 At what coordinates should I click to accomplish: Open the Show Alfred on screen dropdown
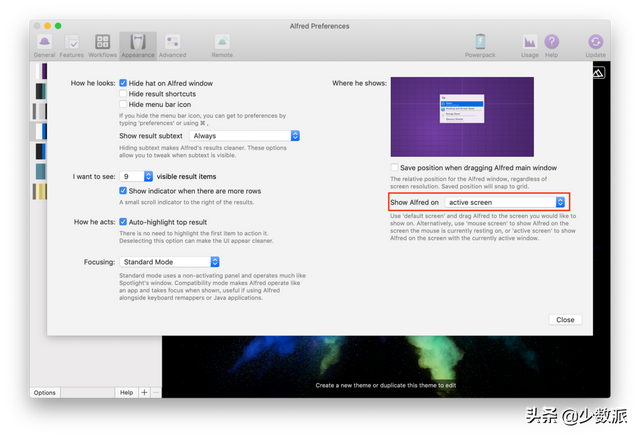coord(505,202)
